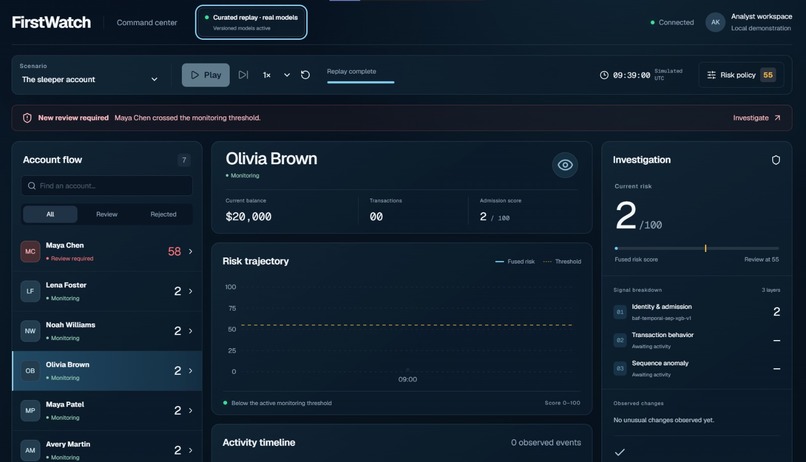
Task: Click the checkmark icon in Investigation panel
Action: tap(620, 452)
